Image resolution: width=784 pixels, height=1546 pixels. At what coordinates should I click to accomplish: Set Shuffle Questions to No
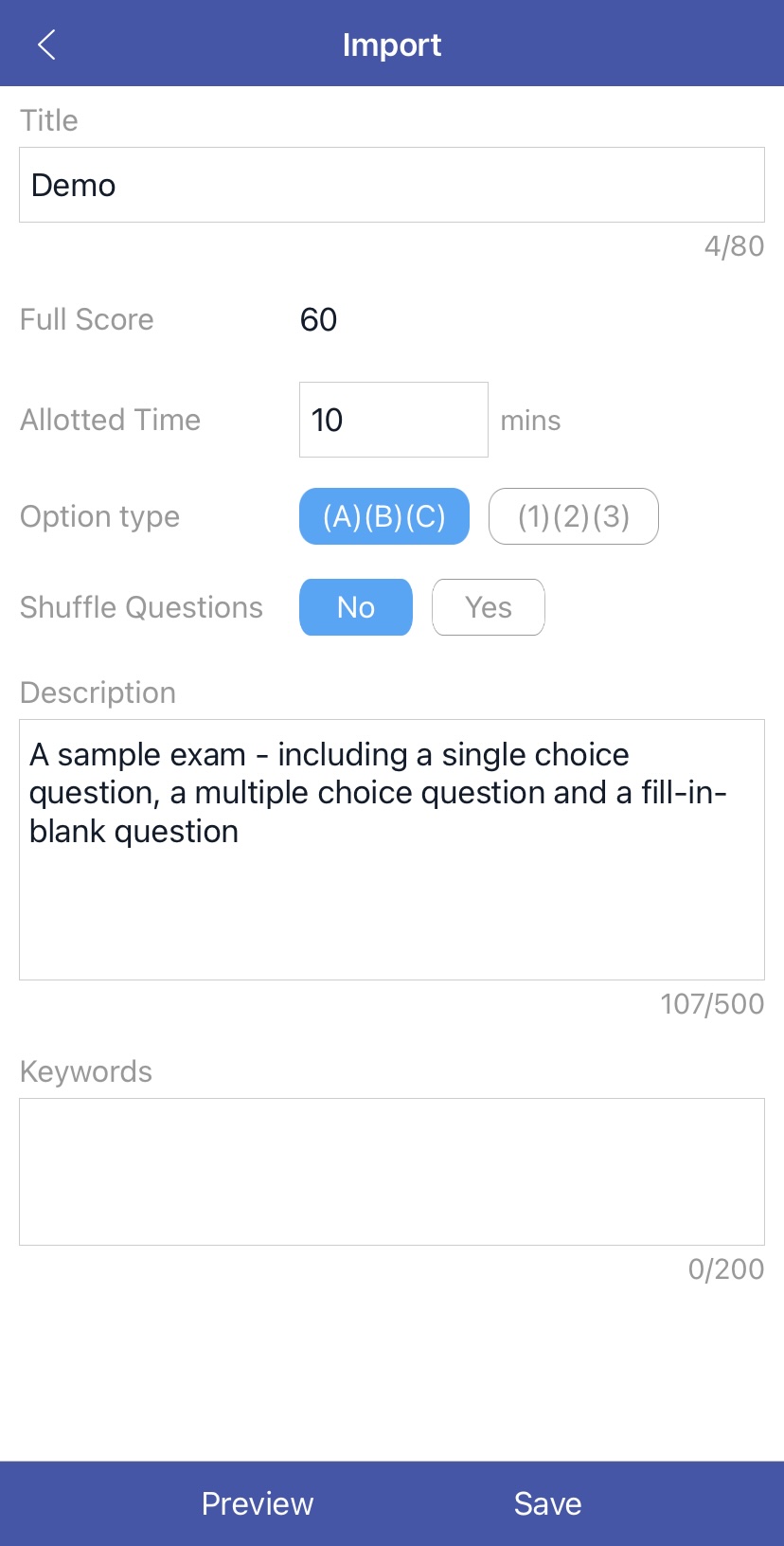356,607
